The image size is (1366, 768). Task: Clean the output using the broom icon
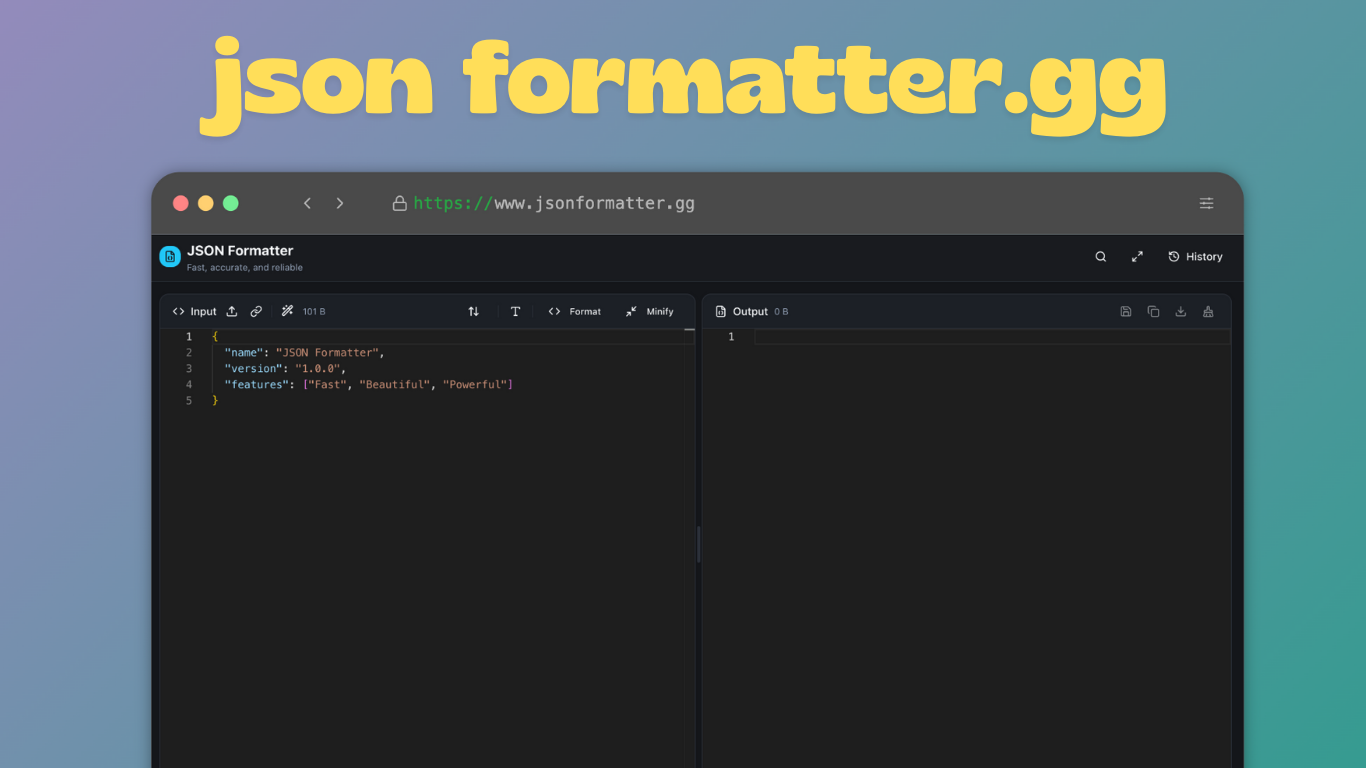tap(1208, 311)
